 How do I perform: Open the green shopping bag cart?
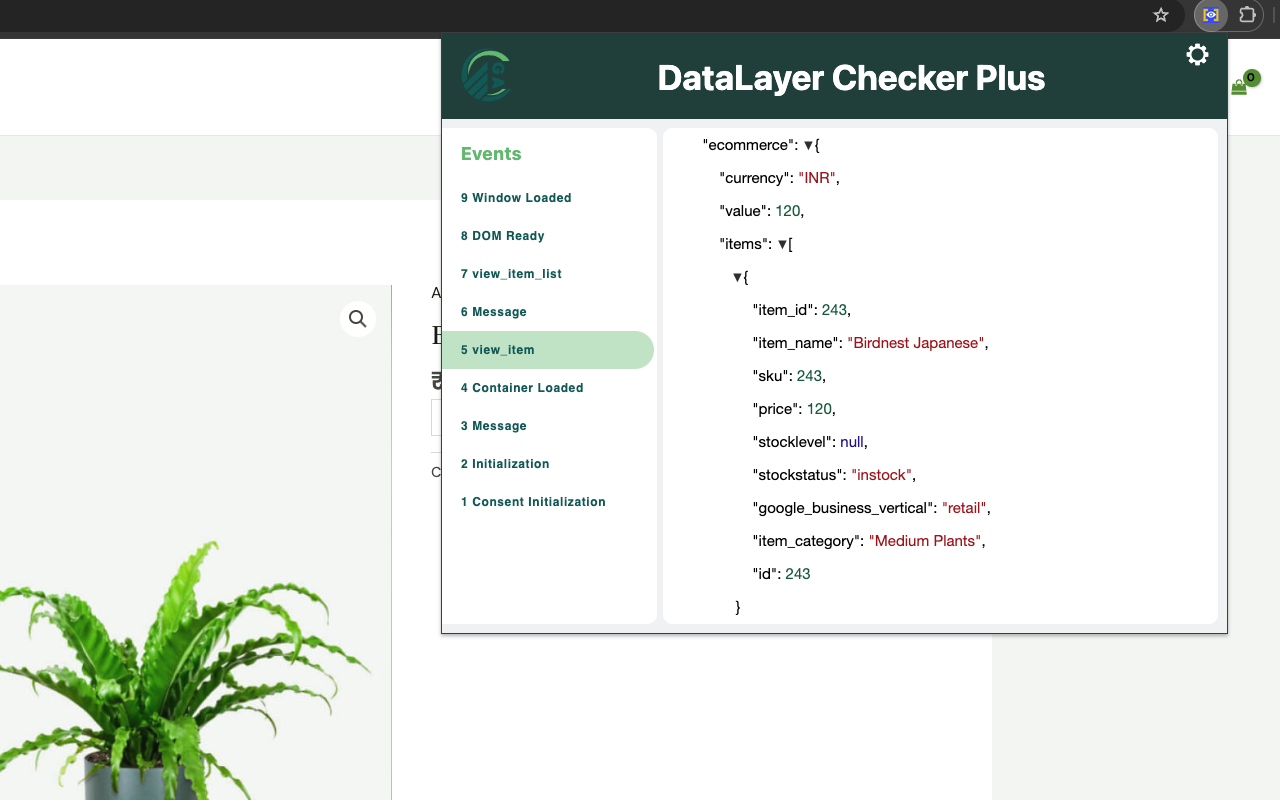tap(1238, 88)
